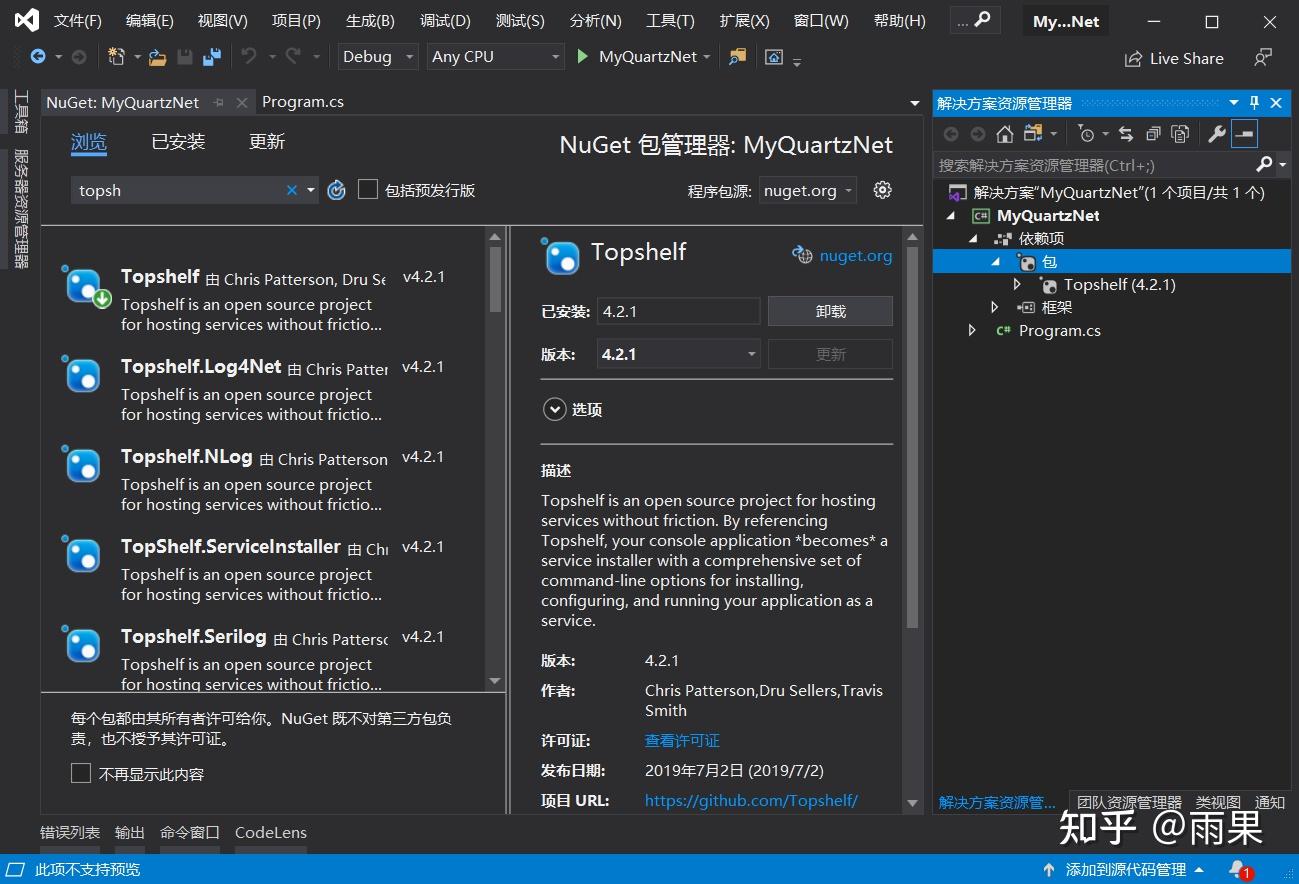This screenshot has height=884, width=1299.
Task: Click Show All Files icon in Solution Explorer
Action: pyautogui.click(x=1180, y=134)
